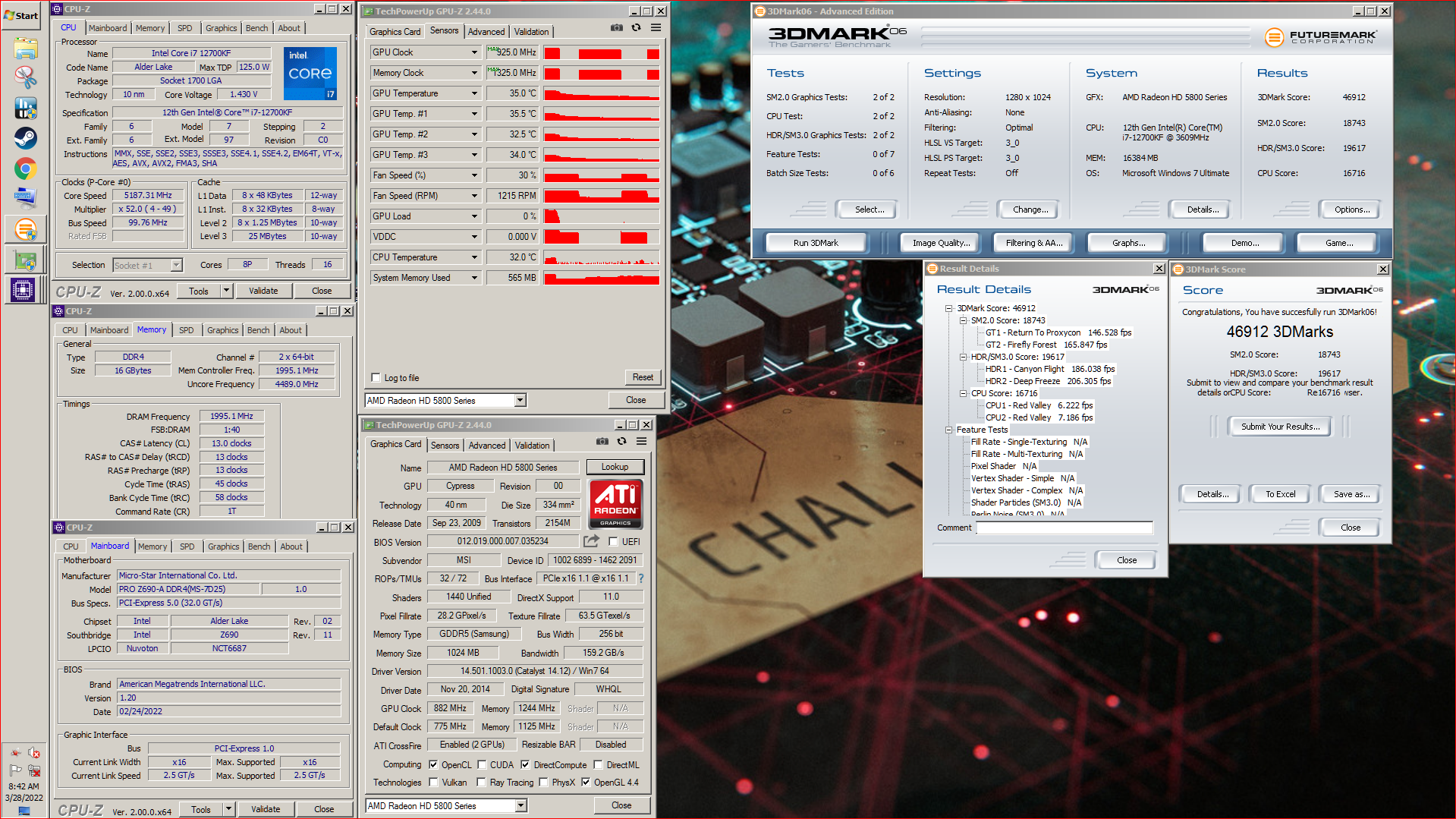Screen dimensions: 1456x819
Task: Click Validate in the top CPU-Z window
Action: click(x=263, y=291)
